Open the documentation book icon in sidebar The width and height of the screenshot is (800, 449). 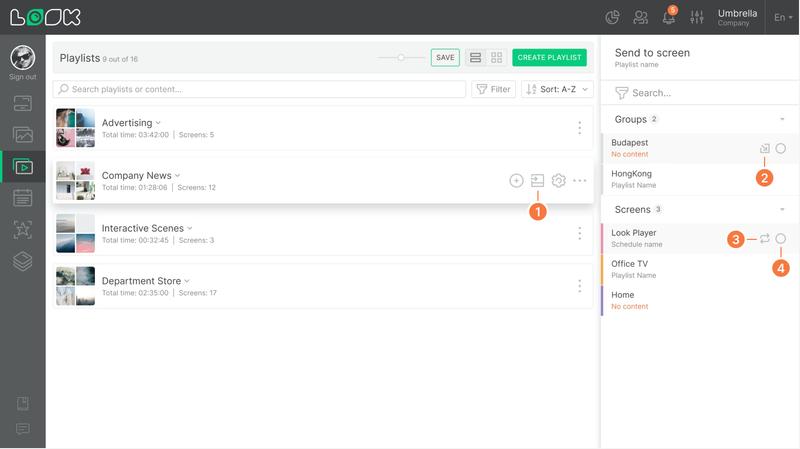click(x=22, y=403)
